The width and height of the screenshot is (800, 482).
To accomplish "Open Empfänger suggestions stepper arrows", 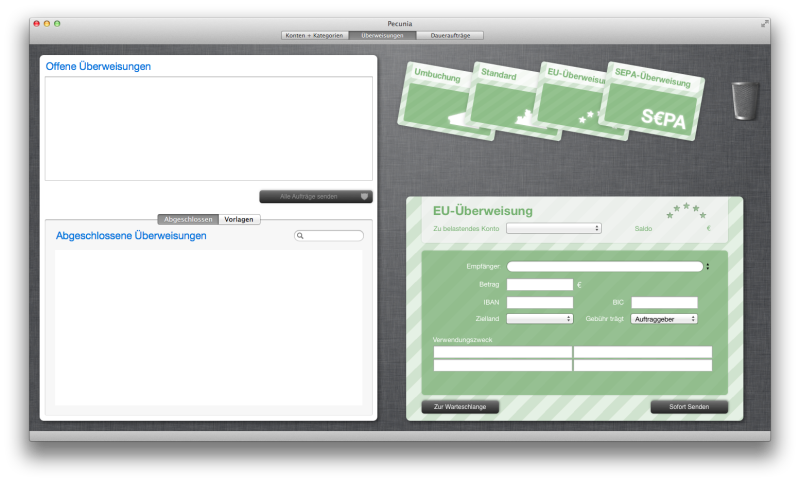I will click(708, 267).
